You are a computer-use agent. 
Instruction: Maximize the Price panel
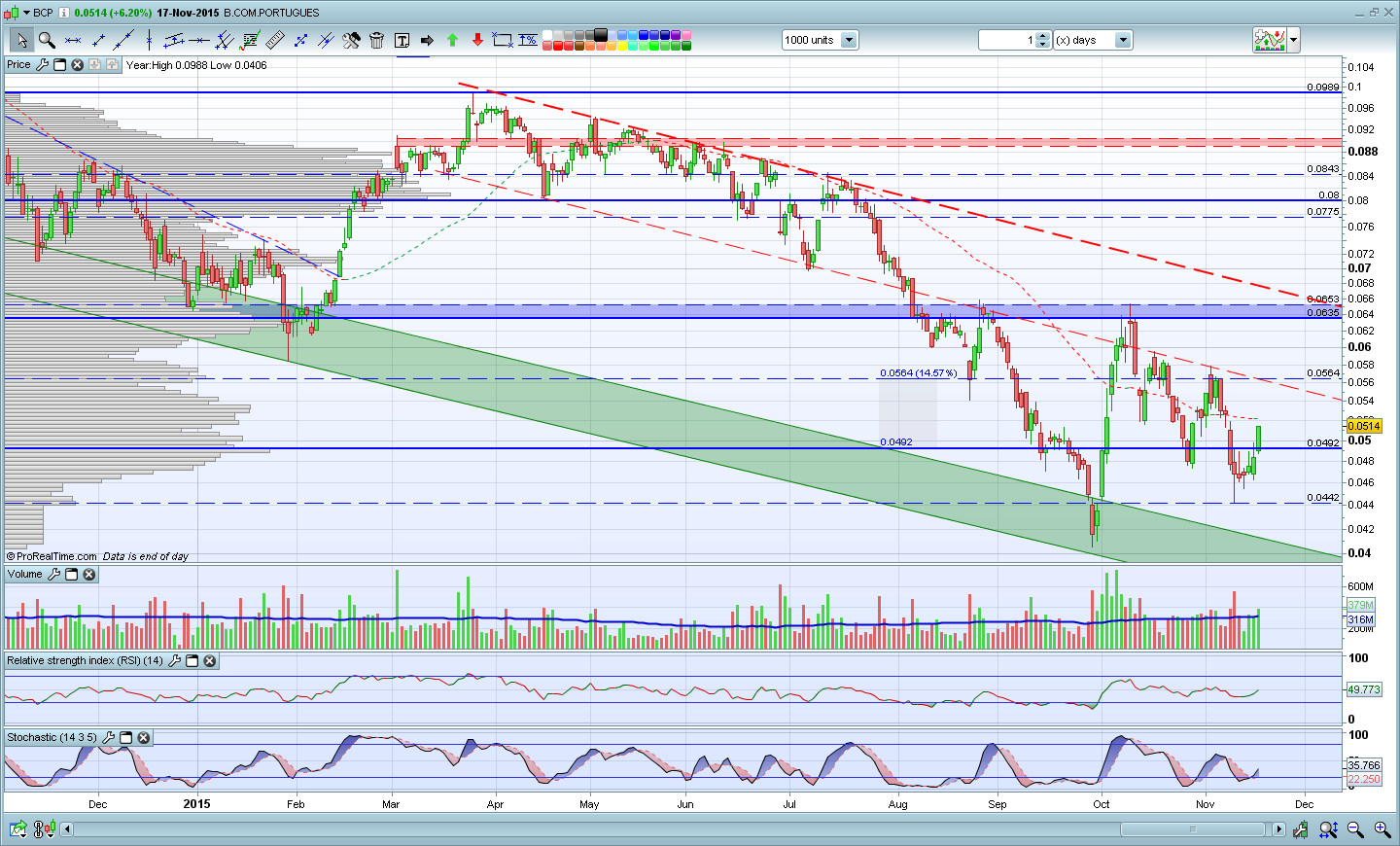point(59,65)
